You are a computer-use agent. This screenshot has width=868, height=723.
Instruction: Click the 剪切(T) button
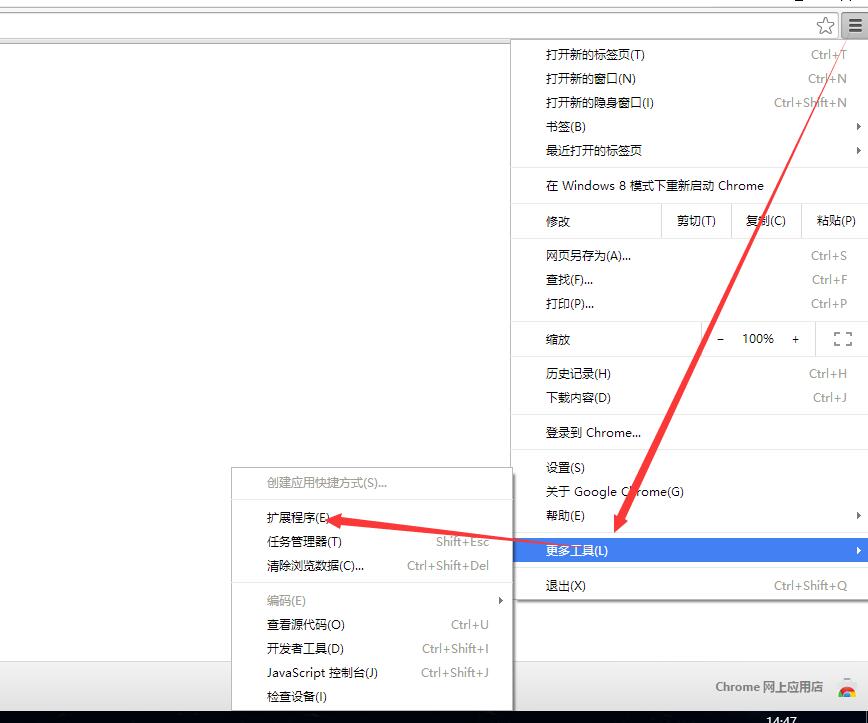coord(696,221)
